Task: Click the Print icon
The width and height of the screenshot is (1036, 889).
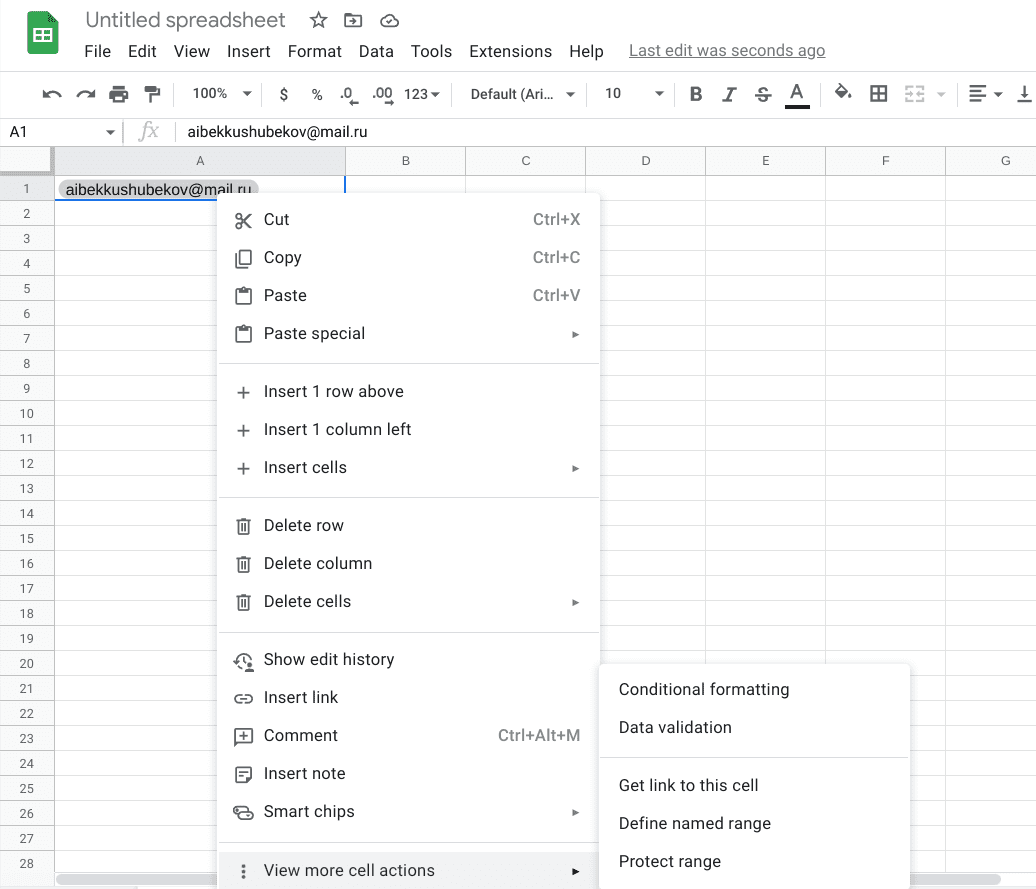Action: point(119,94)
